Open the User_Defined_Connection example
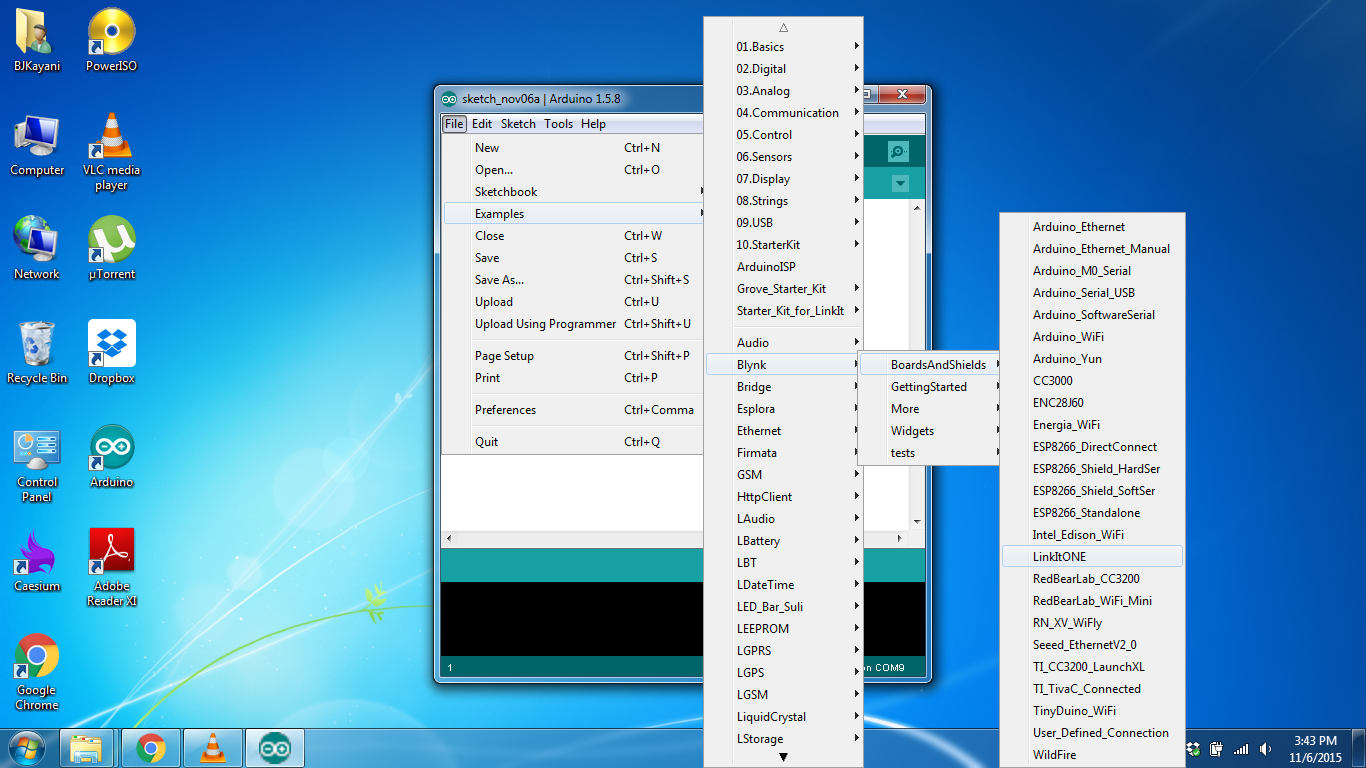 1092,733
